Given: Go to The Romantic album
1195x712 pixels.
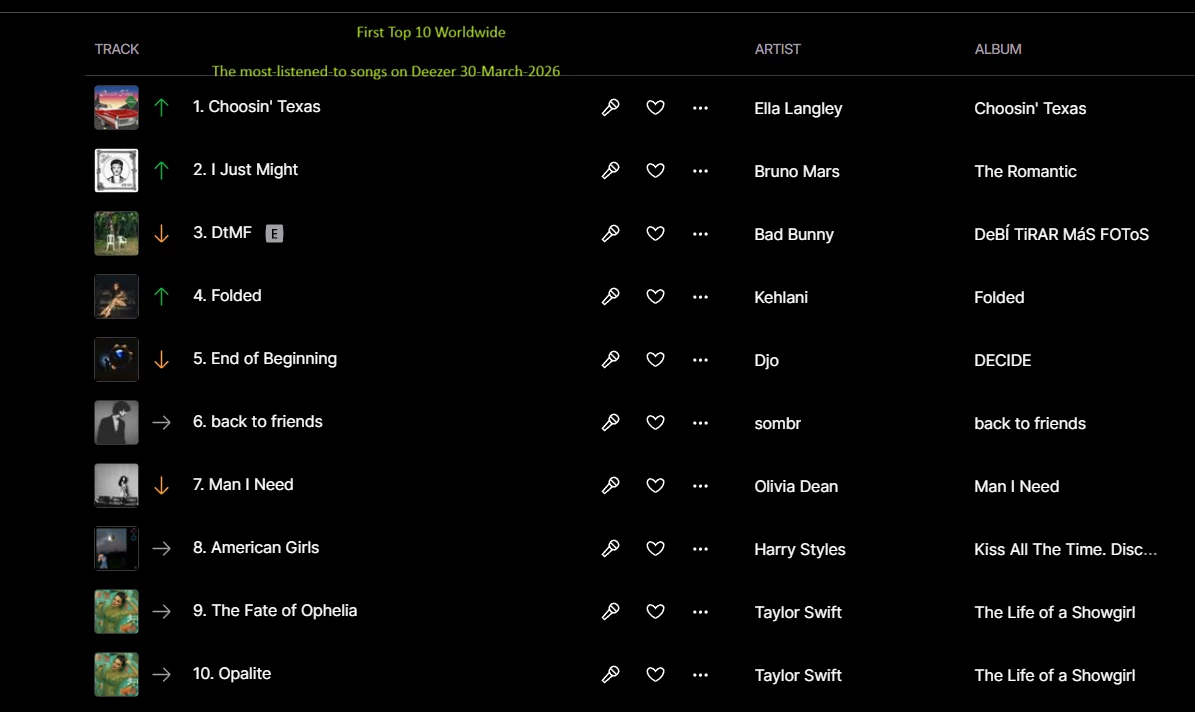Looking at the screenshot, I should click(1025, 172).
